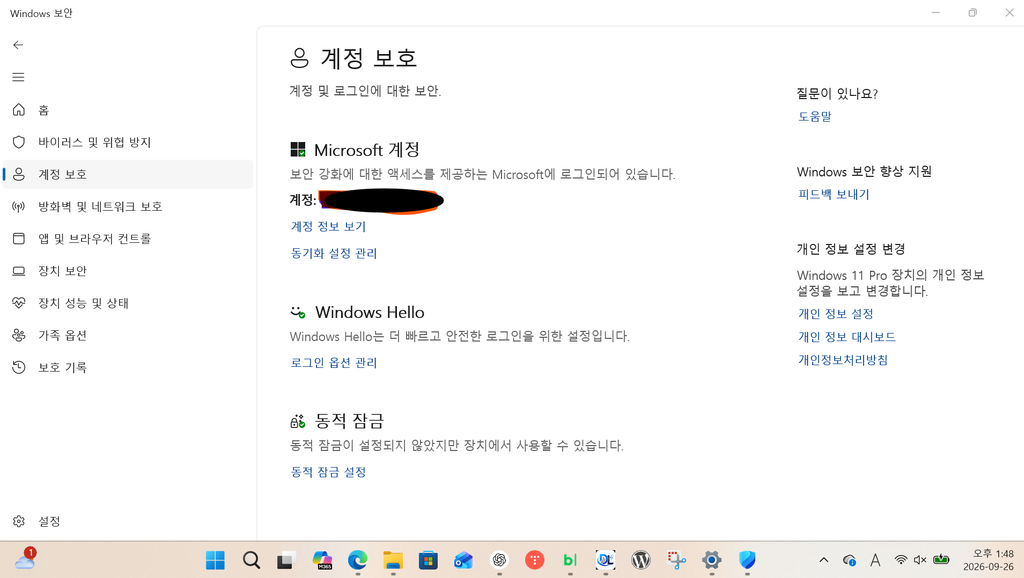Click the 도움말 link
Viewport: 1024px width, 578px height.
pos(814,116)
